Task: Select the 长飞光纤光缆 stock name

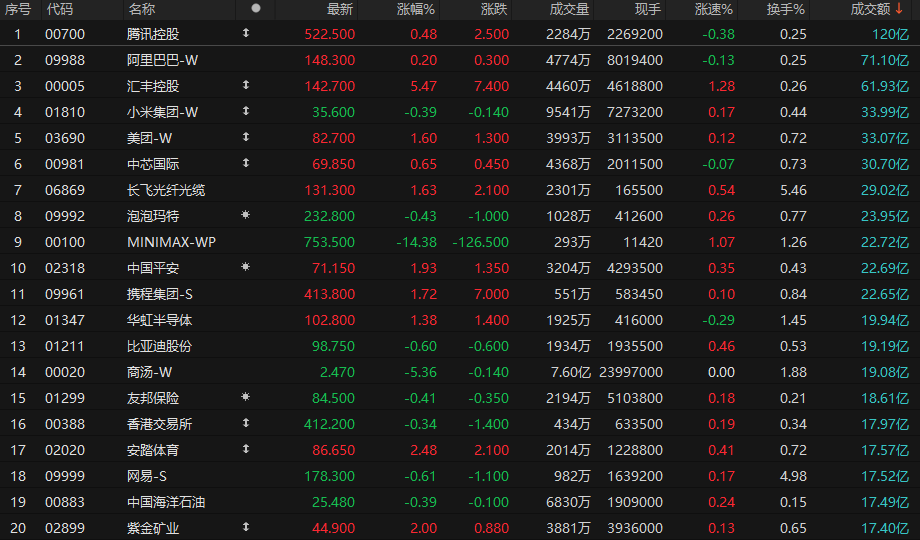Action: click(x=166, y=190)
